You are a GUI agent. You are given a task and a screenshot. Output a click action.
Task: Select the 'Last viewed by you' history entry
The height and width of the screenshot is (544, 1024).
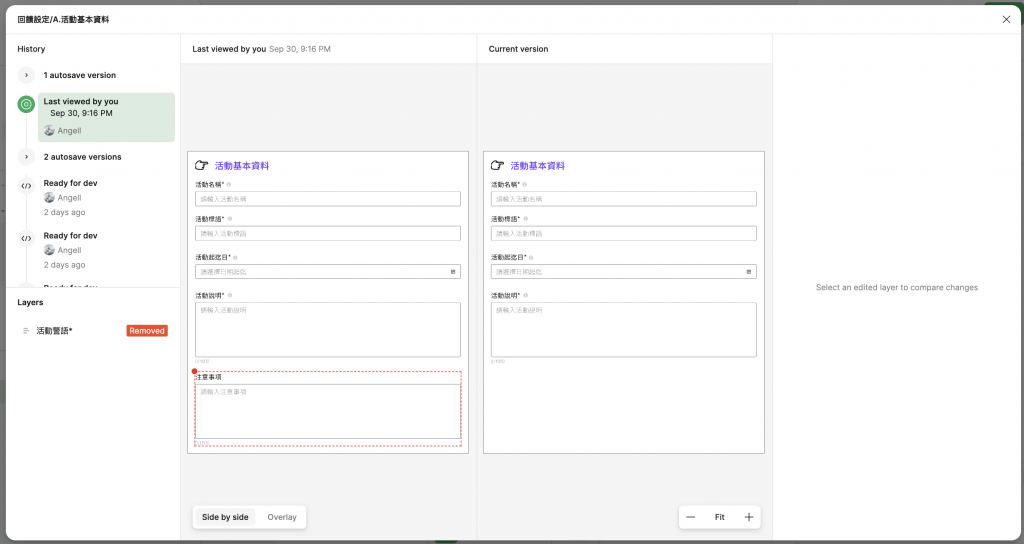[106, 117]
